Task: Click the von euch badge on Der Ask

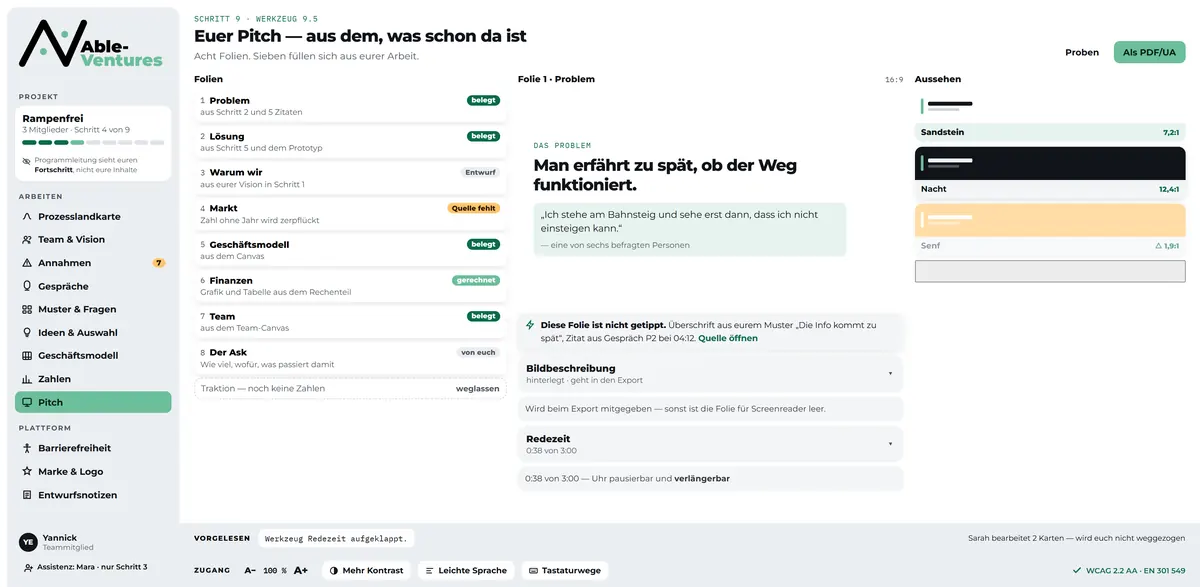Action: (x=479, y=352)
